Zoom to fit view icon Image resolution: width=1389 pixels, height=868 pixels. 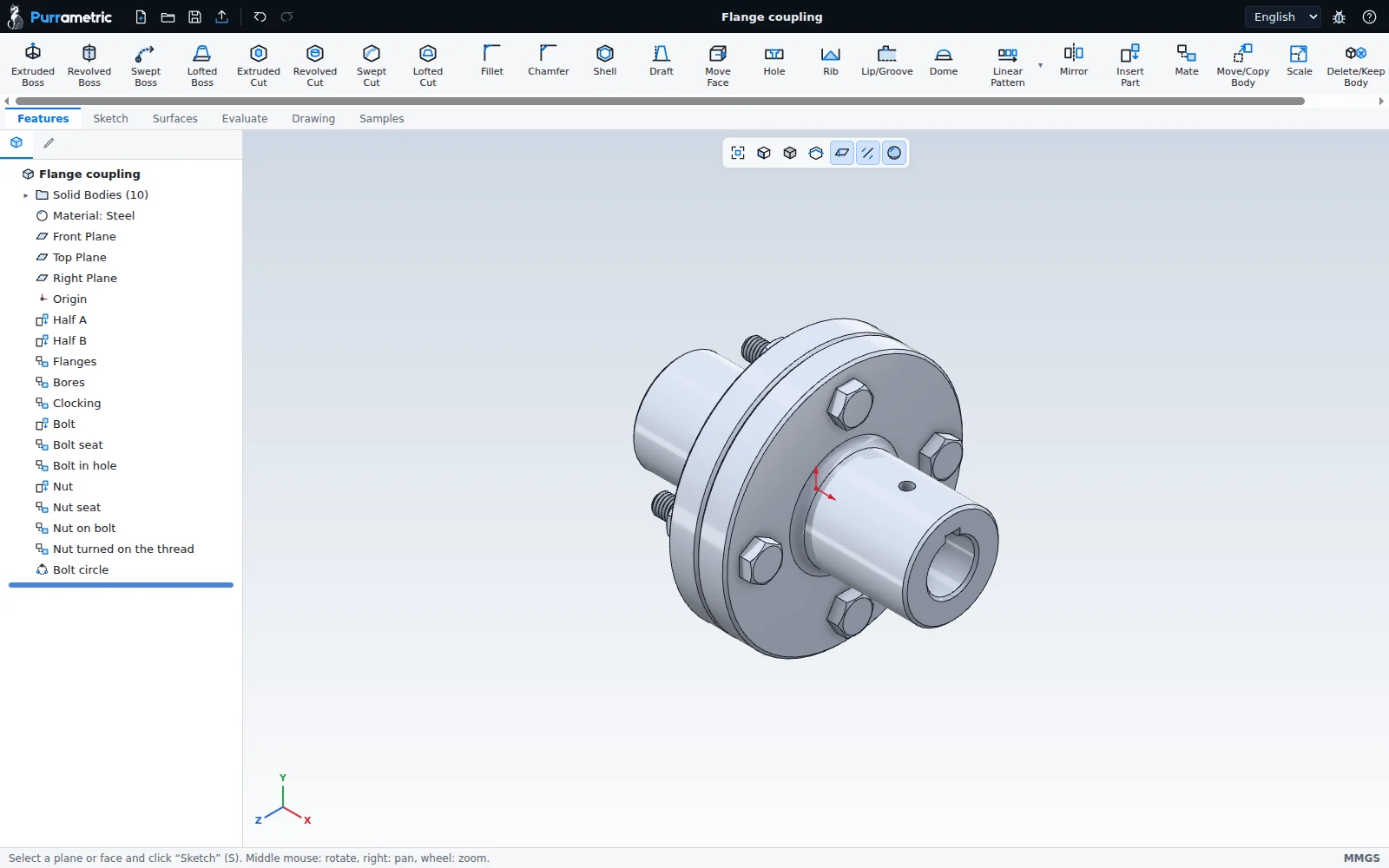tap(738, 153)
